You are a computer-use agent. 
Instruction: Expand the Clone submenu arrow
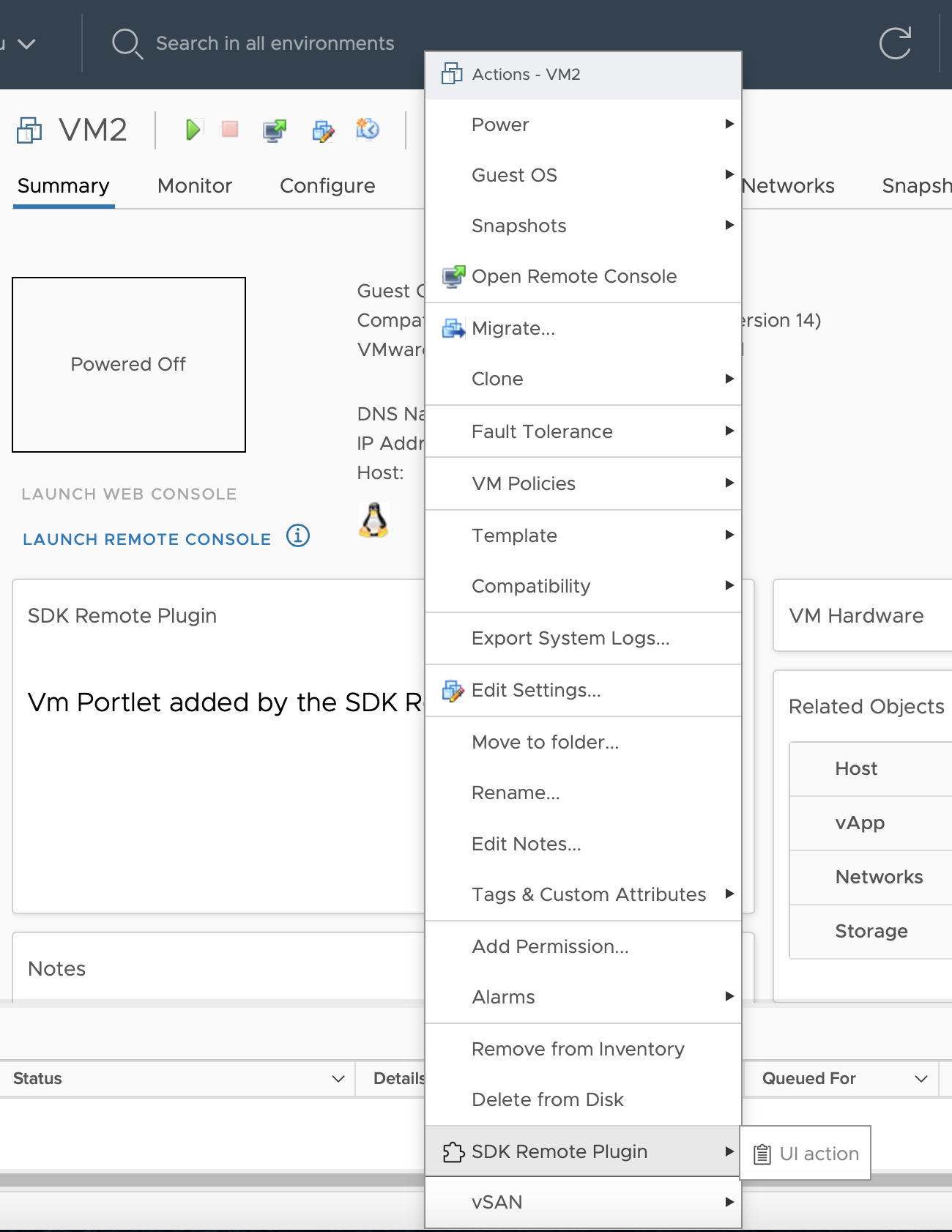pyautogui.click(x=729, y=379)
